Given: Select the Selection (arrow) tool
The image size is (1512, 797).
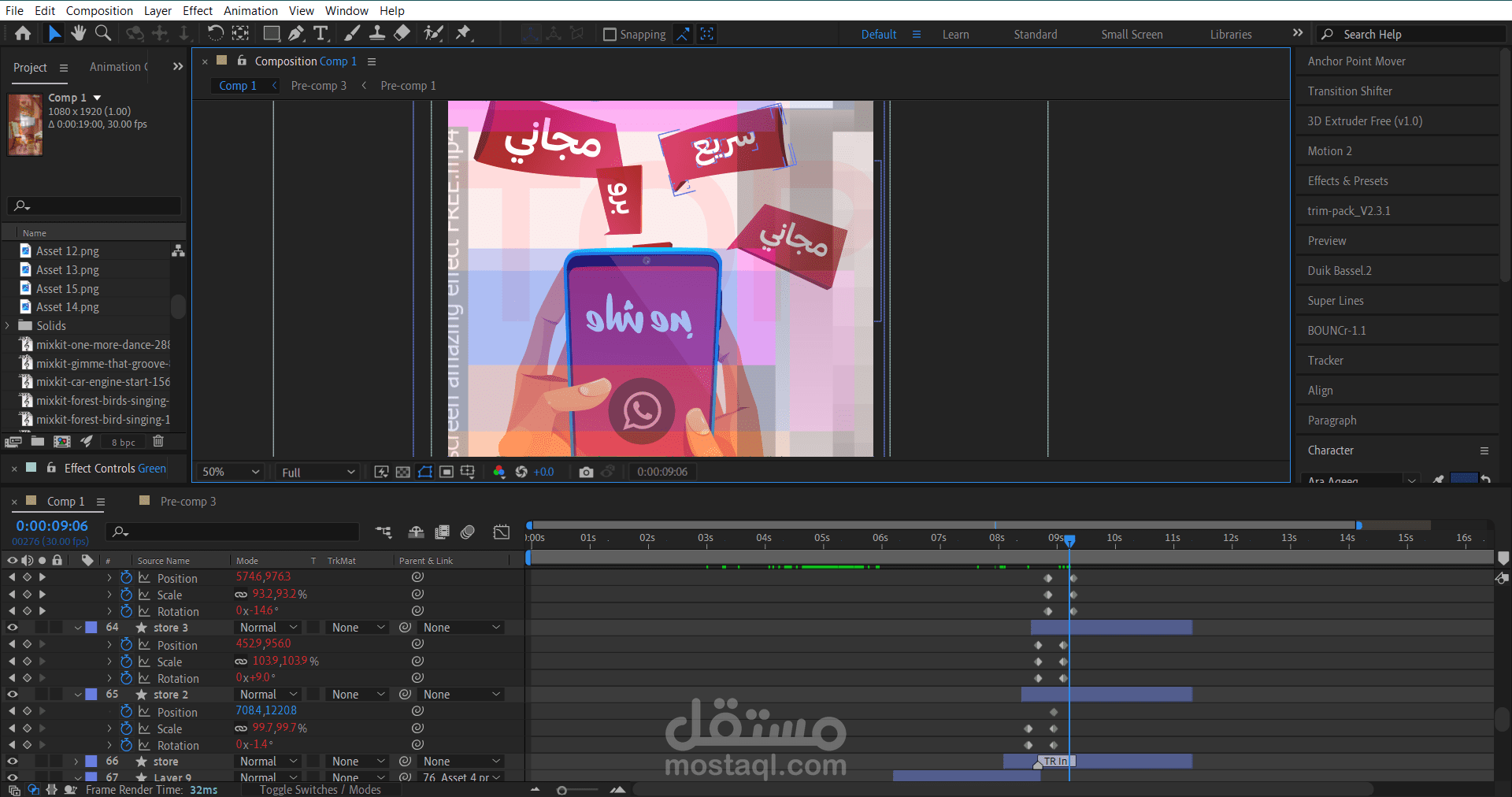Looking at the screenshot, I should click(x=54, y=33).
